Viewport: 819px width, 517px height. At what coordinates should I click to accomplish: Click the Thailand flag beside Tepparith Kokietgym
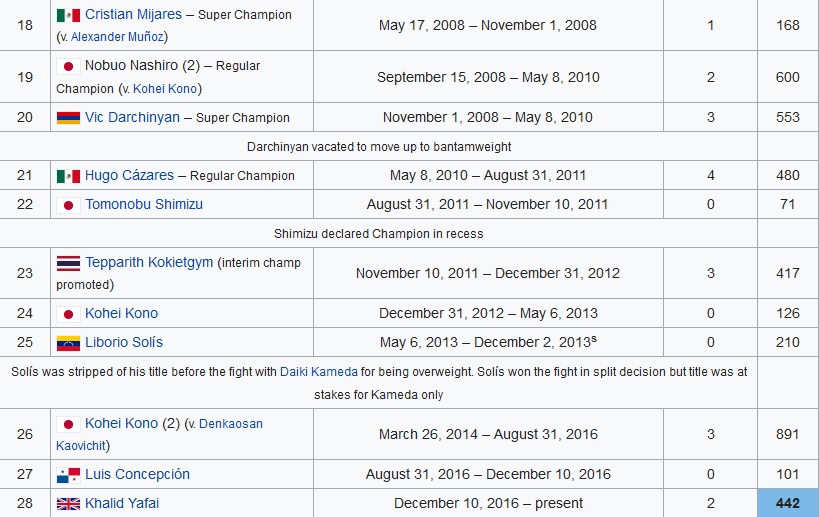68,263
